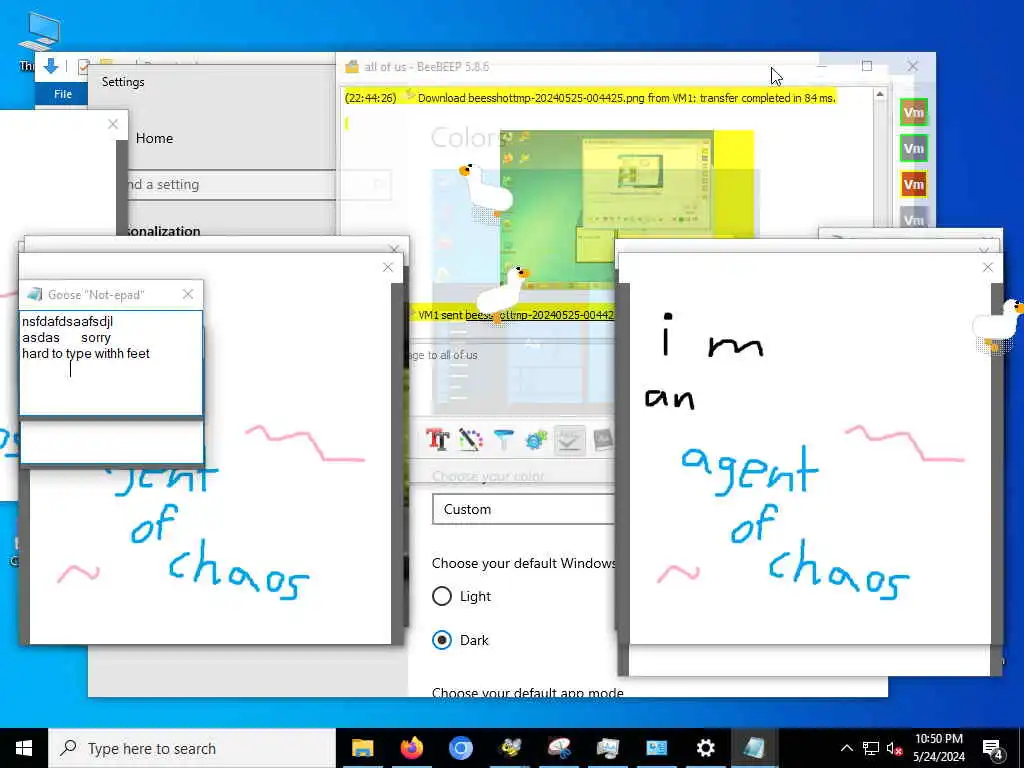Click the muted volume tray icon
Screen dimensions: 1024x768
pos(895,748)
